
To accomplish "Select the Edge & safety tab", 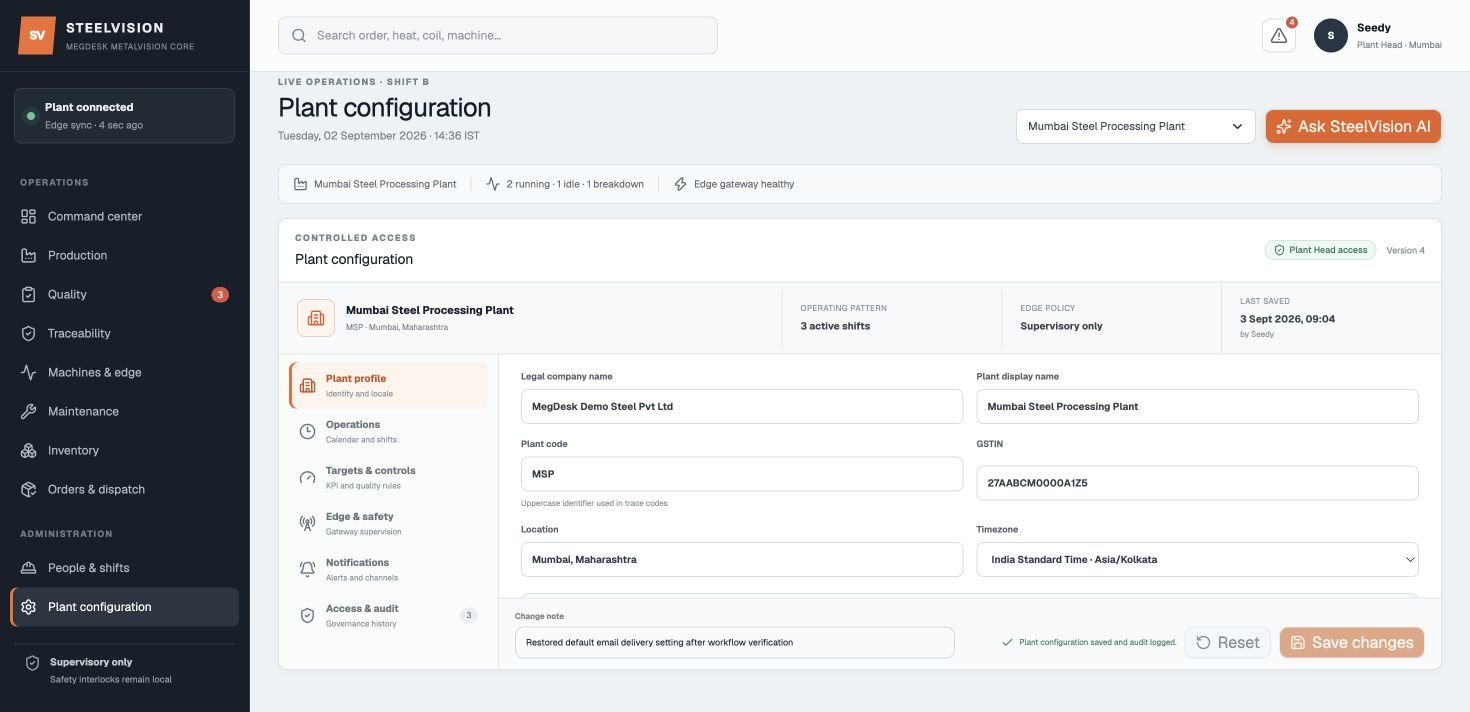I will [389, 523].
